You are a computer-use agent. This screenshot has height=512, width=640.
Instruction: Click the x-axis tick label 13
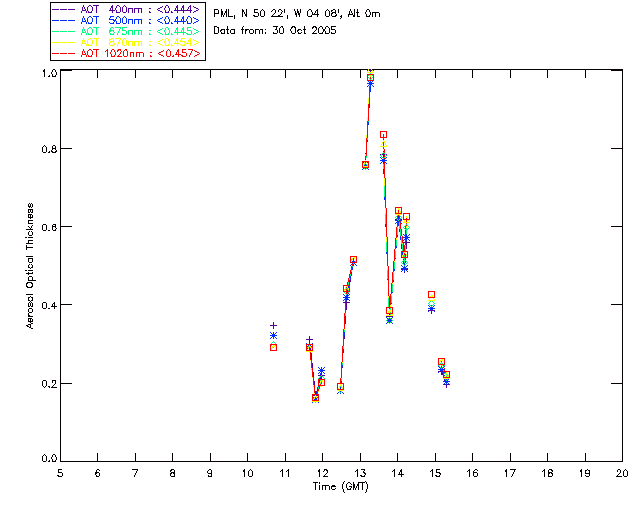(360, 473)
